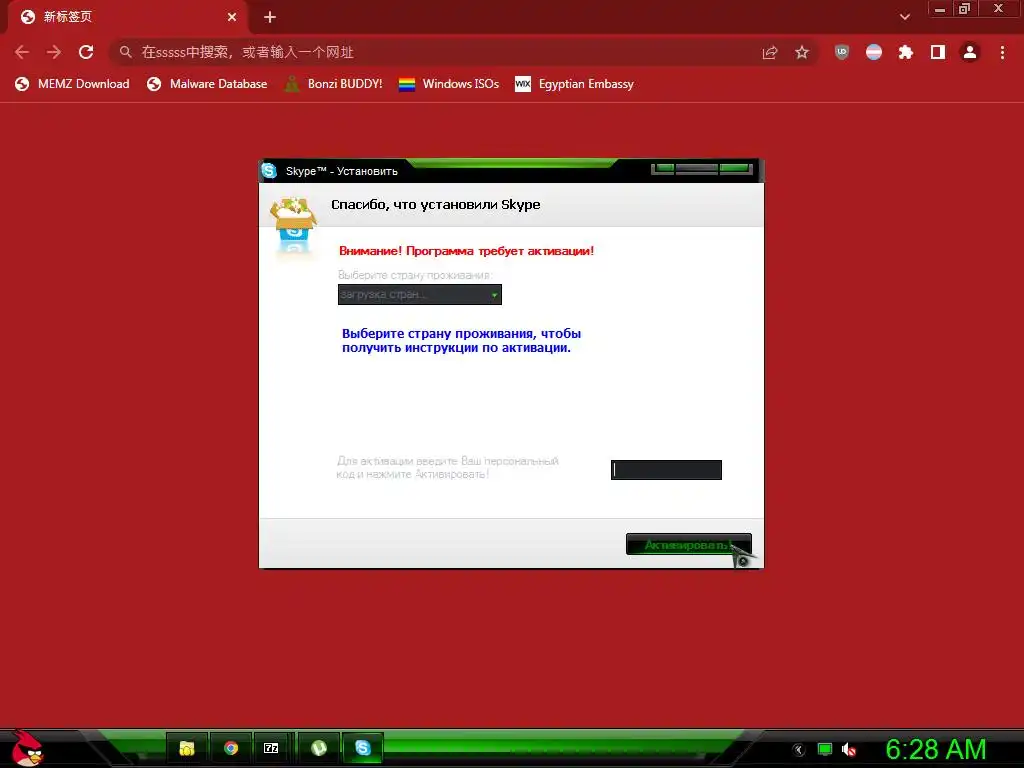The width and height of the screenshot is (1024, 768).
Task: Click the muted volume tray icon
Action: 848,750
